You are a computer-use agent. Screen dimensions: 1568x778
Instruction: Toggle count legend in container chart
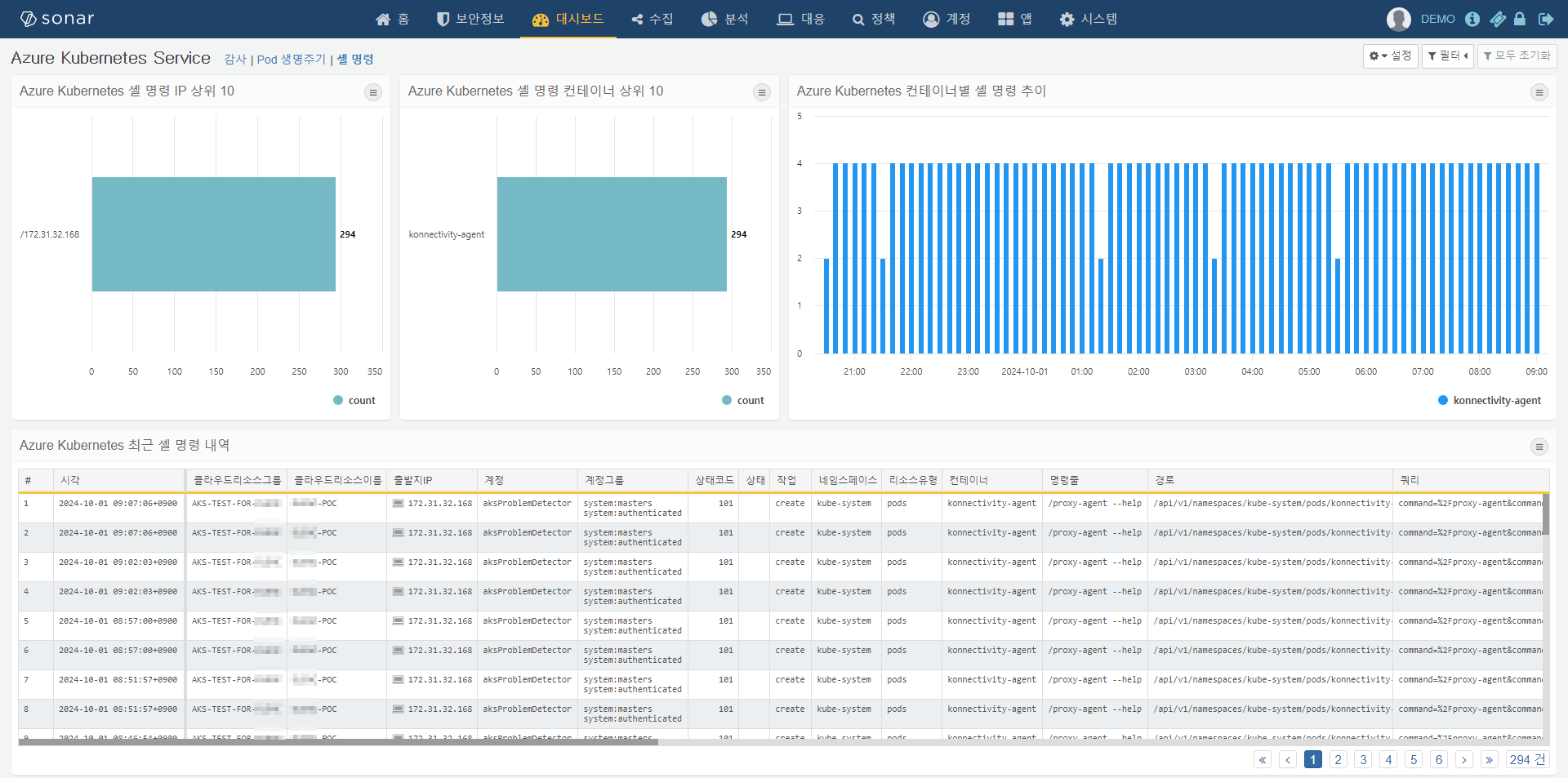[x=743, y=400]
